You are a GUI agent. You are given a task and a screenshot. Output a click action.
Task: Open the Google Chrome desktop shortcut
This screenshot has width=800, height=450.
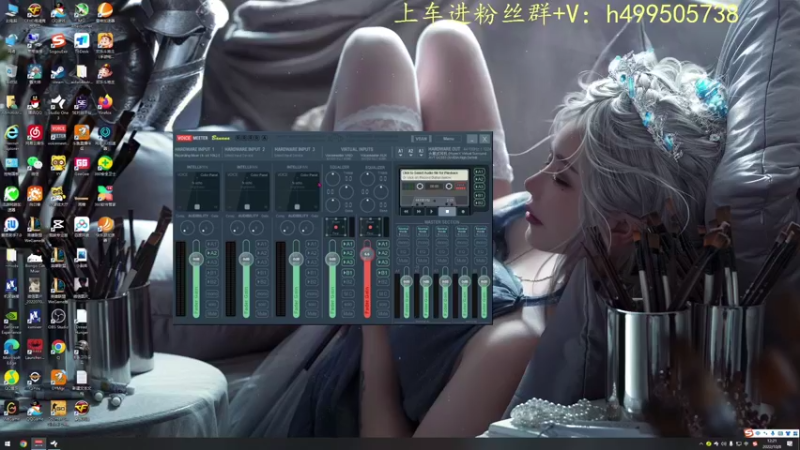(58, 349)
